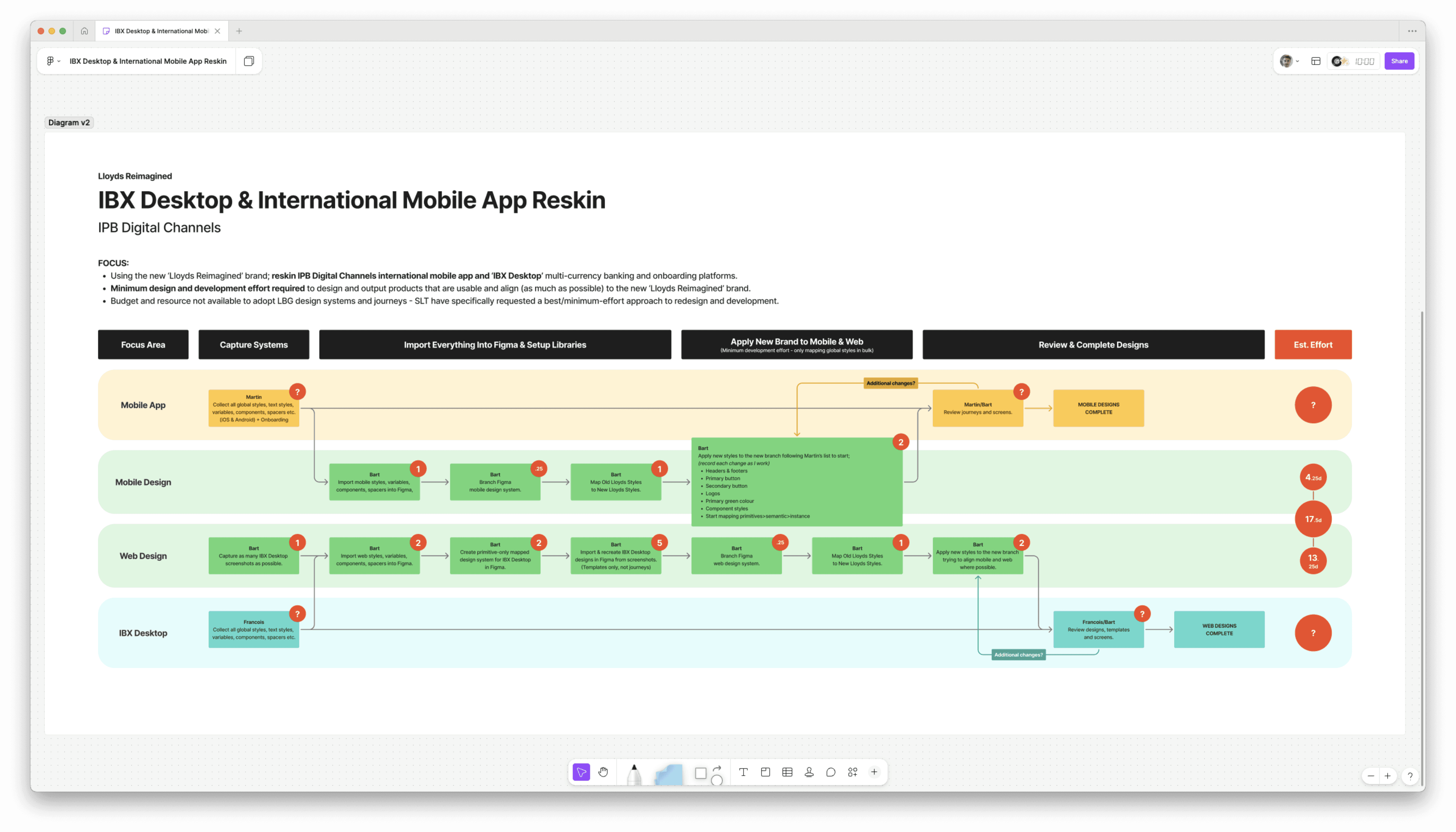The height and width of the screenshot is (832, 1456).
Task: Click the zoom out minus button
Action: point(1371,776)
